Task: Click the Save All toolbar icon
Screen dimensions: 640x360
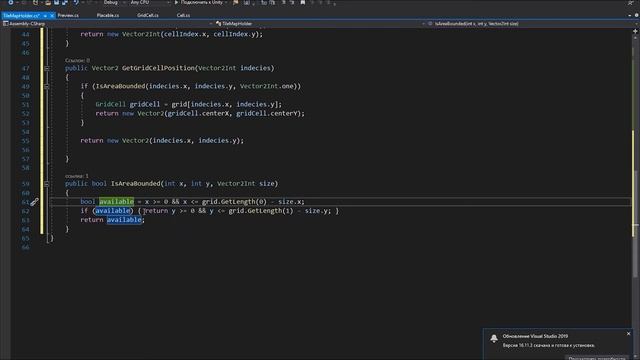Action: click(64, 2)
